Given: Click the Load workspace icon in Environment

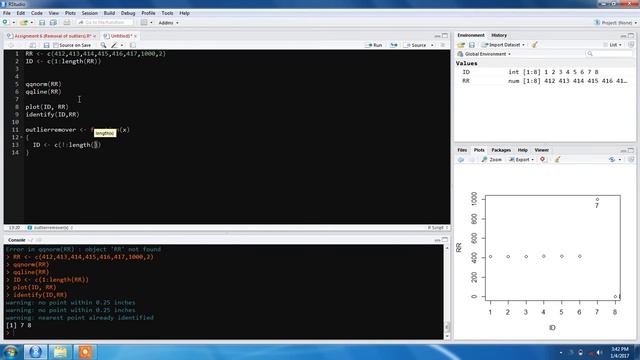Looking at the screenshot, I should click(x=461, y=45).
